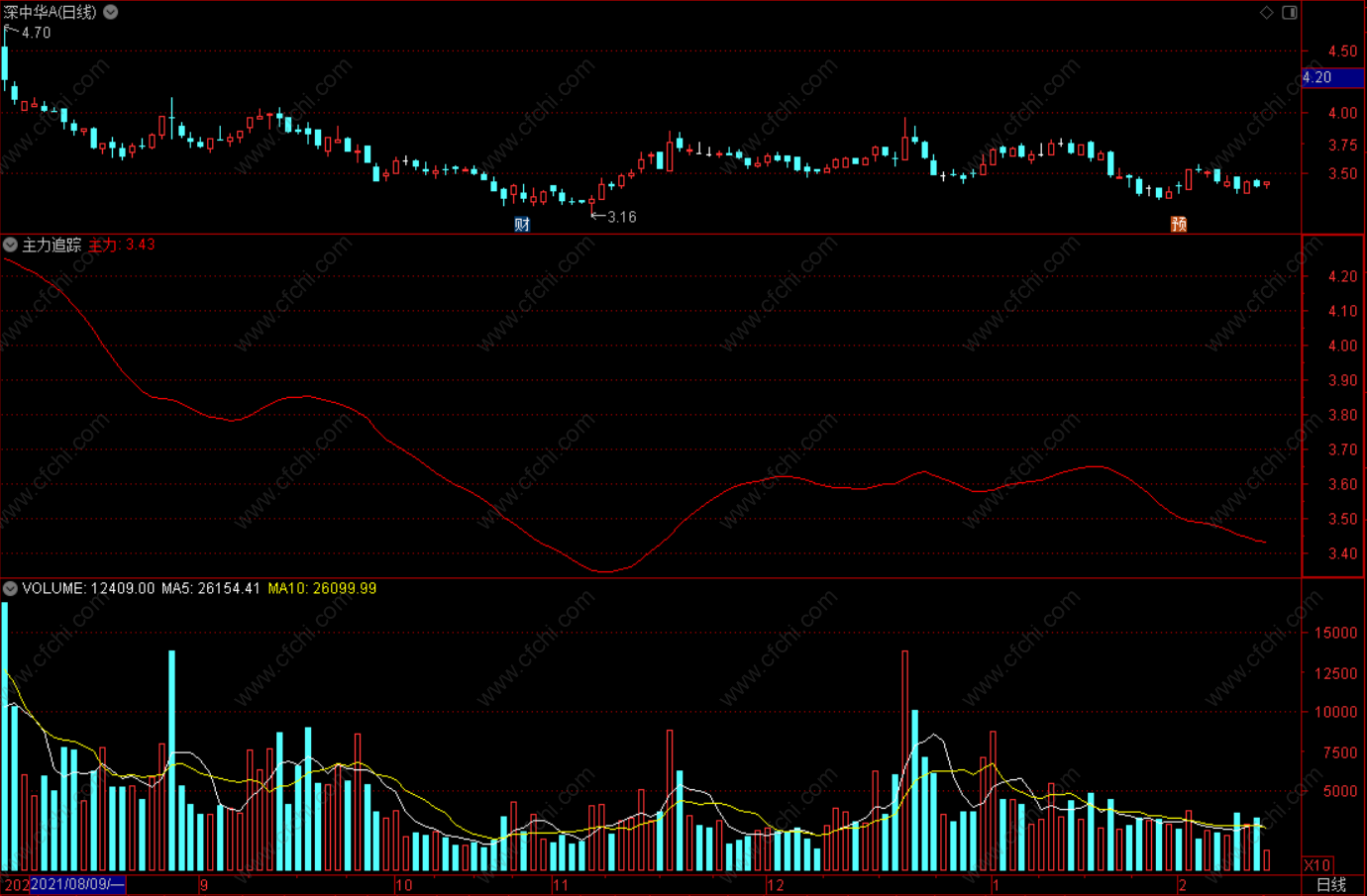The height and width of the screenshot is (896, 1367).
Task: Click the month 2 marker on time axis
Action: coord(1182,885)
